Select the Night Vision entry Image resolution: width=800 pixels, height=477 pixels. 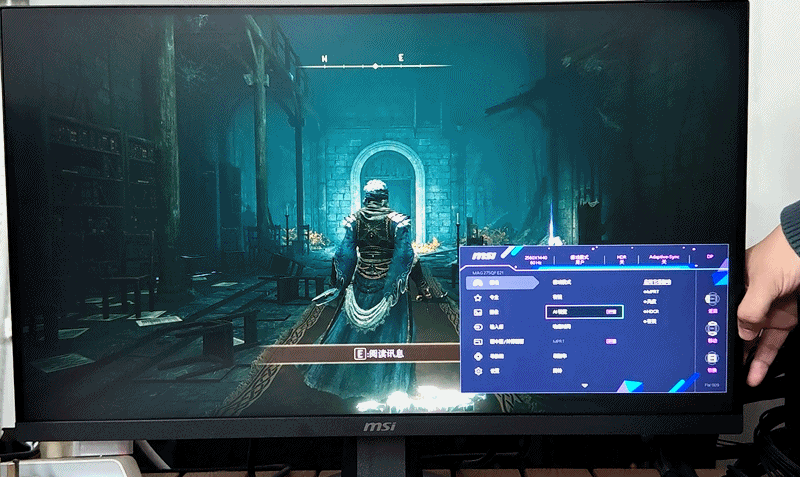point(557,296)
